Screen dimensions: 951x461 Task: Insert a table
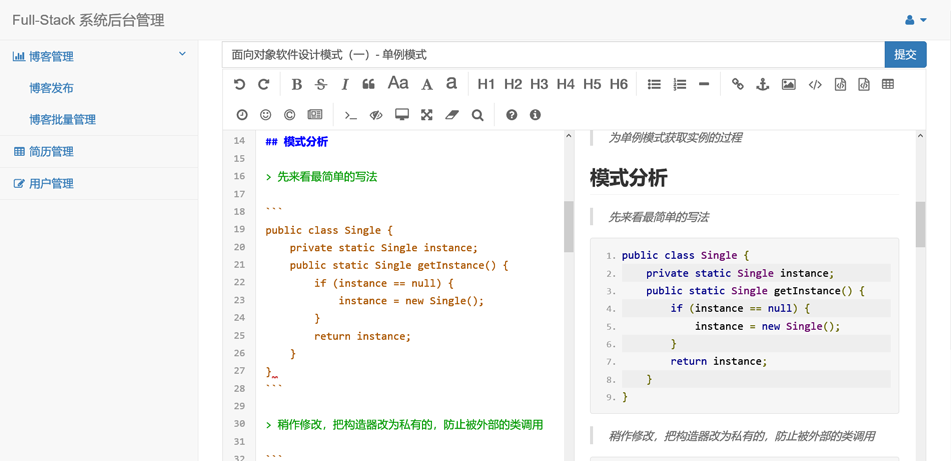coord(888,84)
